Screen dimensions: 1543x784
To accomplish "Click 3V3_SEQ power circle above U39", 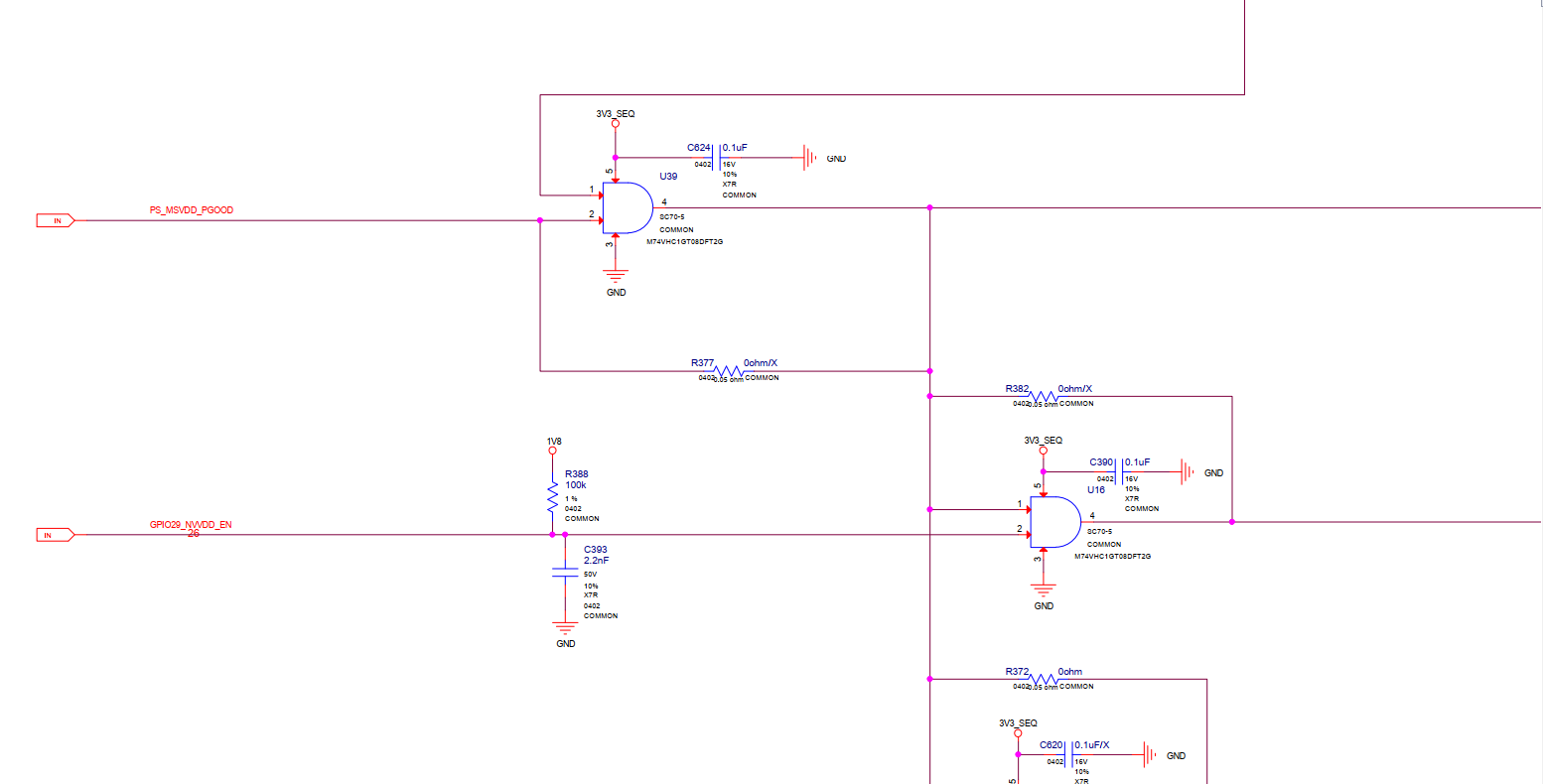I will [x=615, y=124].
